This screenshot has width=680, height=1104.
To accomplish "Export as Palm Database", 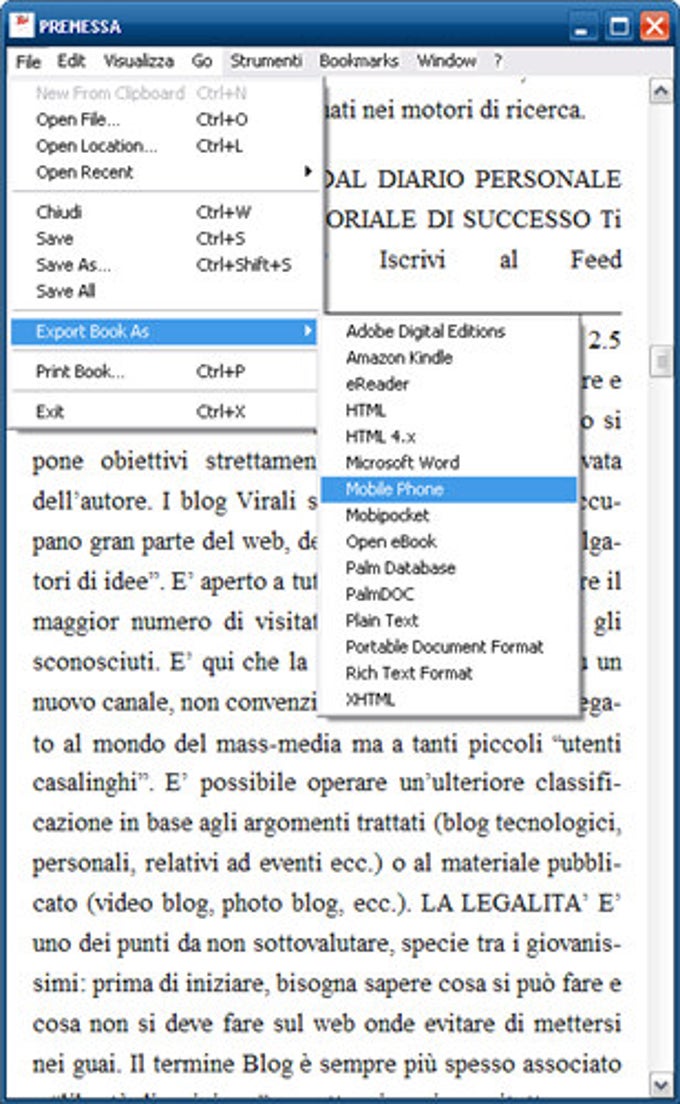I will coord(448,567).
